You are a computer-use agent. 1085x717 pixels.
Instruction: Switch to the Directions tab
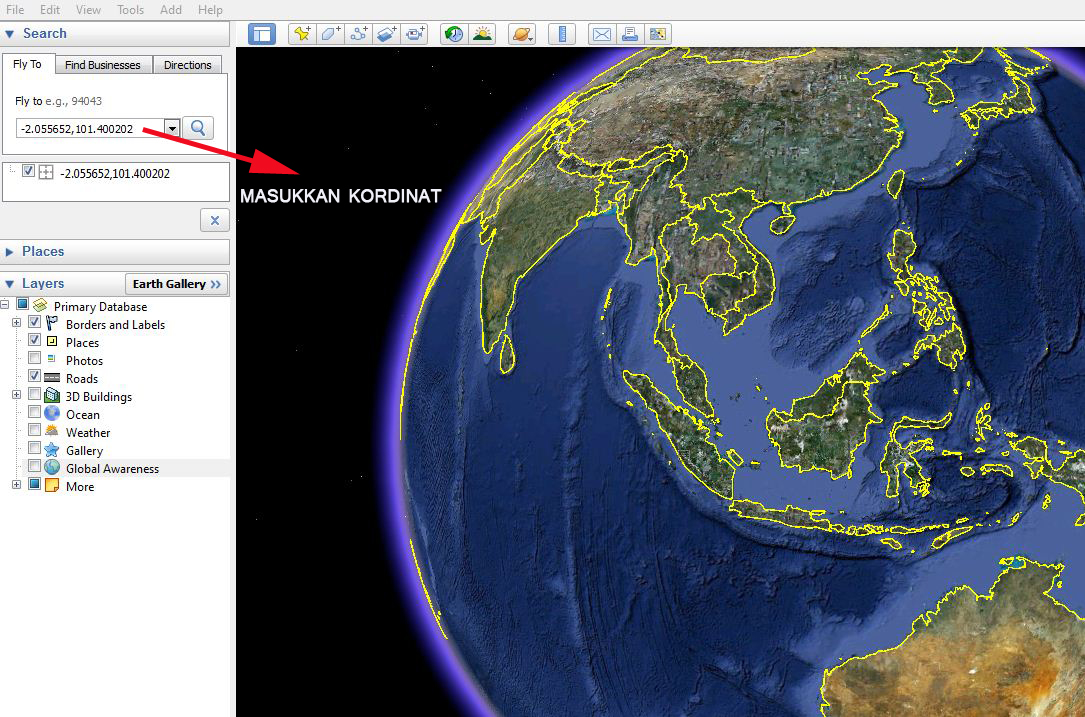188,65
